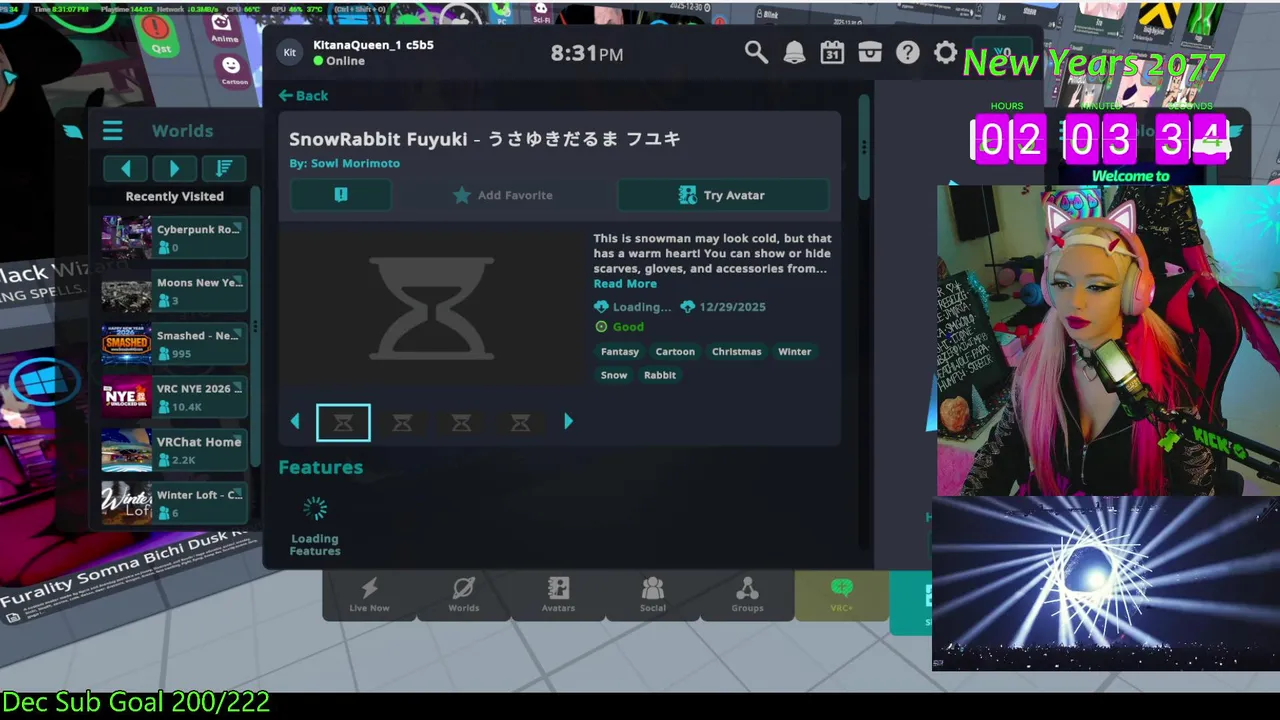Click the Anime category icon behind menu
The width and height of the screenshot is (1280, 720).
tap(224, 28)
